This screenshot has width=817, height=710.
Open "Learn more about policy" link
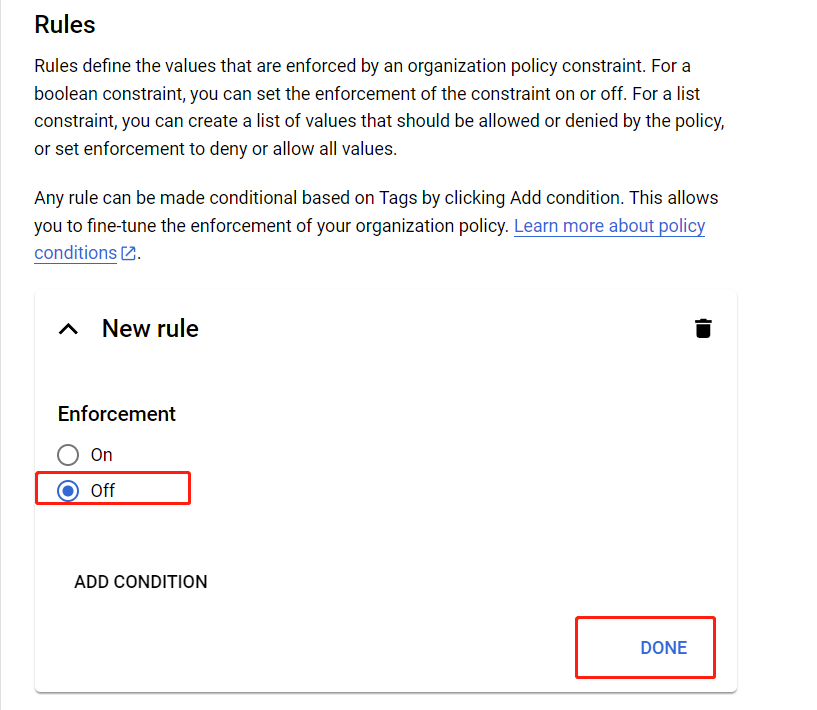click(609, 226)
